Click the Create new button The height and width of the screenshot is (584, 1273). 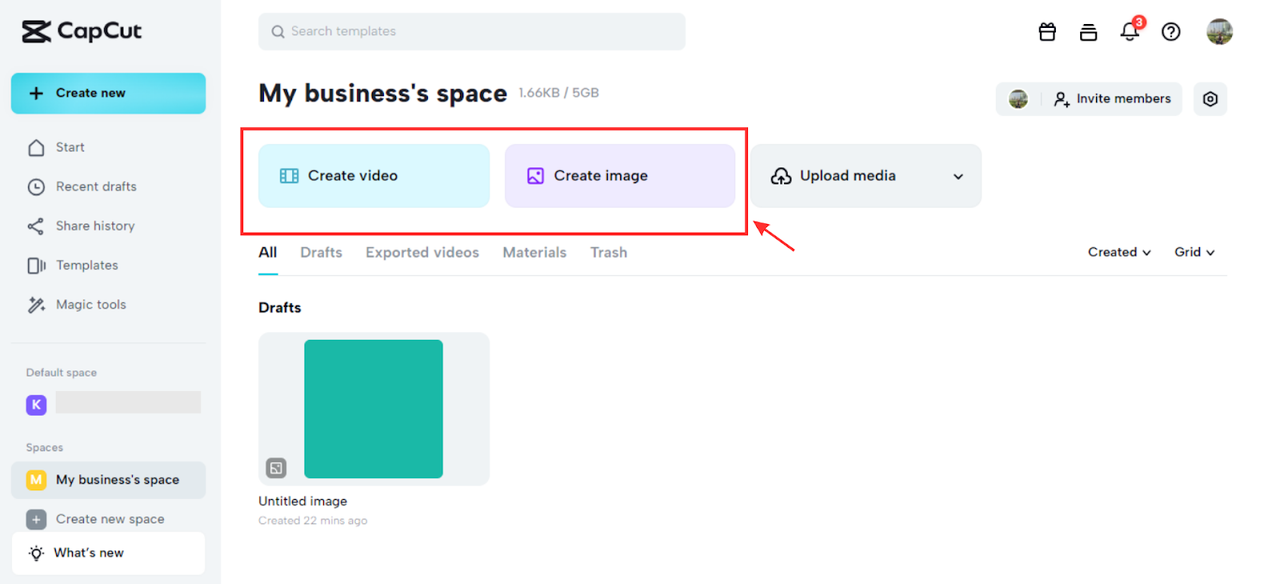108,93
